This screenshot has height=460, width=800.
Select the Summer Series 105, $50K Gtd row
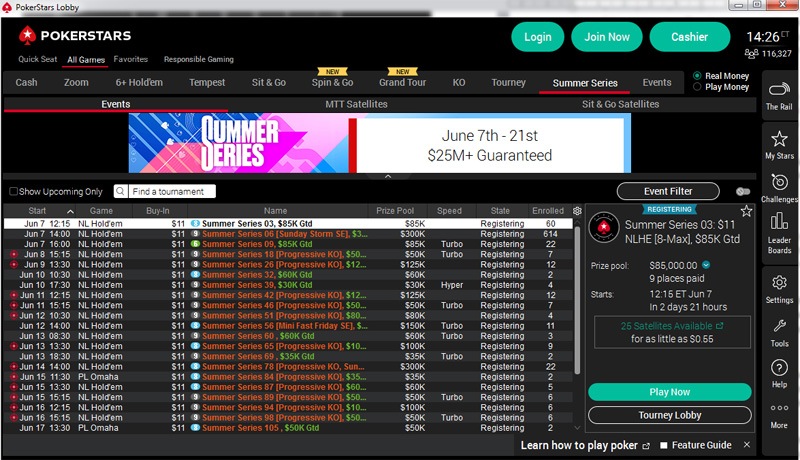pos(288,427)
